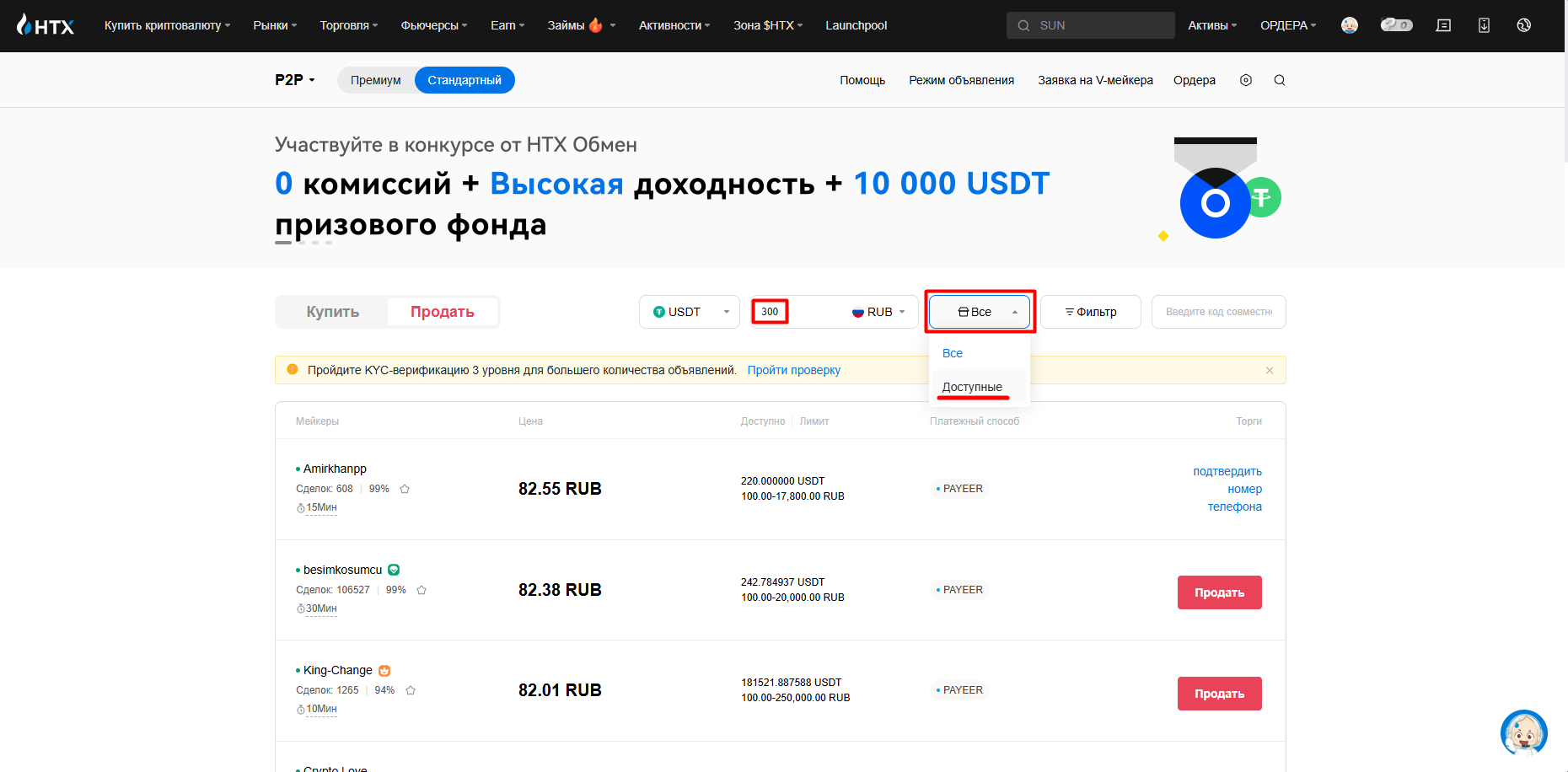Choose Доступные option in dropdown list
Image resolution: width=1568 pixels, height=772 pixels.
pos(980,387)
